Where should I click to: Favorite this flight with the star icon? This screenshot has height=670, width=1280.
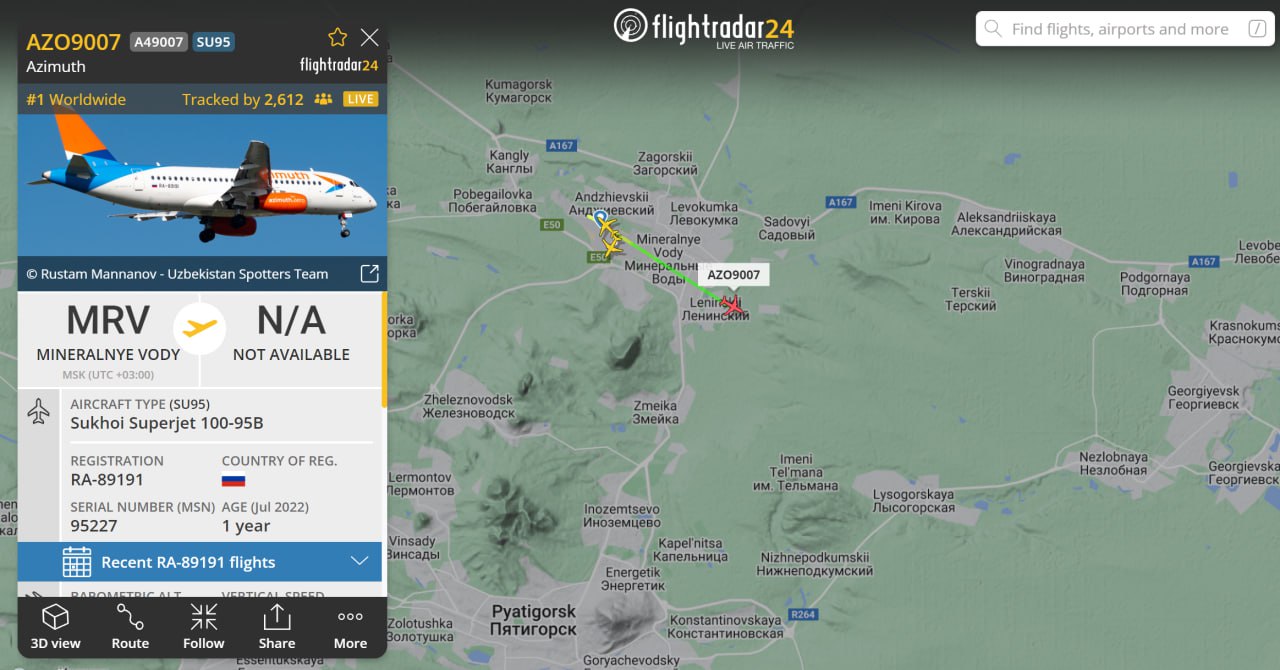338,38
